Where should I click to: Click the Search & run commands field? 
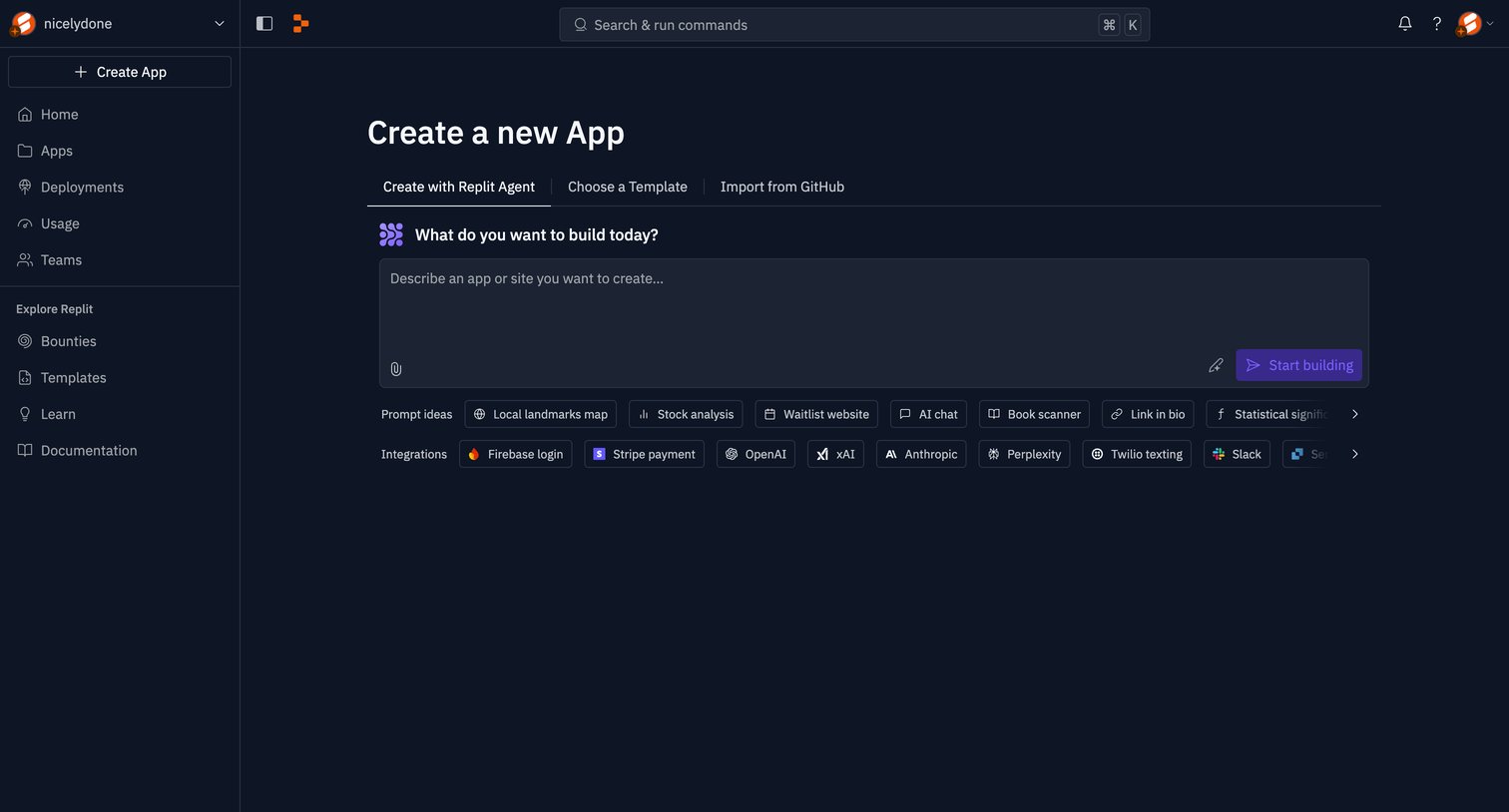pyautogui.click(x=854, y=25)
